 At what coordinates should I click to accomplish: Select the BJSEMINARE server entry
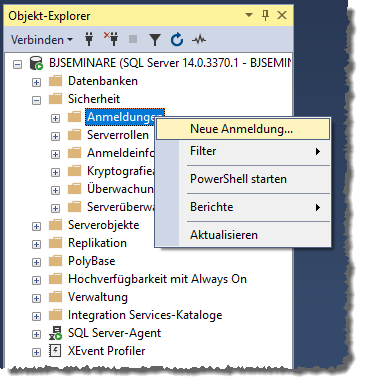coord(170,63)
